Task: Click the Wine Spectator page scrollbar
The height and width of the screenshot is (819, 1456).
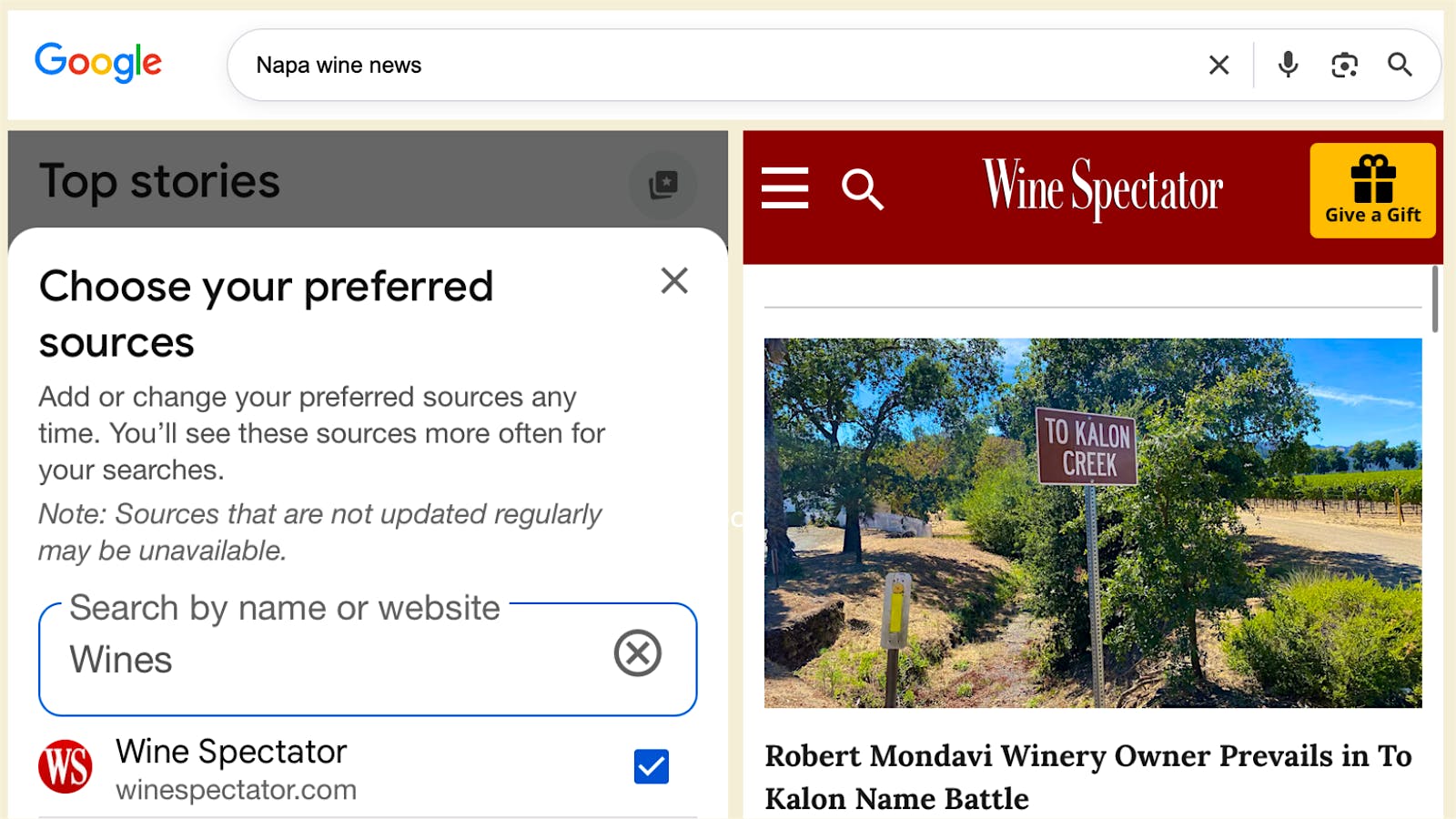Action: tap(1435, 298)
